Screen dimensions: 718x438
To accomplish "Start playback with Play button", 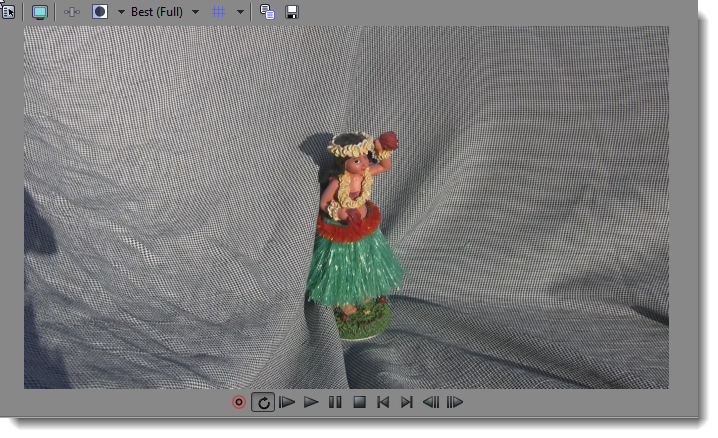I will coord(311,402).
